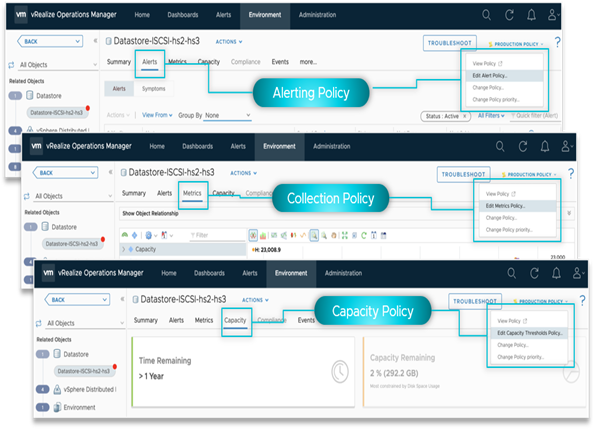The height and width of the screenshot is (429, 594).
Task: Expand double-chevron beside Show Object Relationship
Action: (569, 214)
